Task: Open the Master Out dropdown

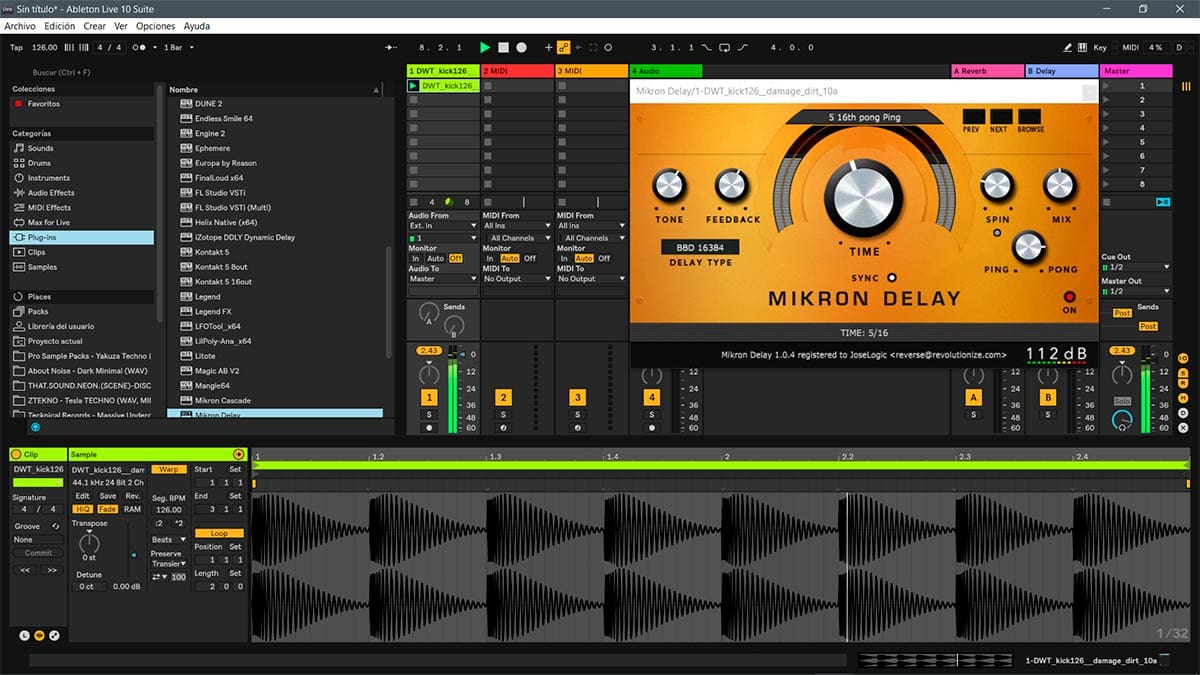Action: 1135,291
